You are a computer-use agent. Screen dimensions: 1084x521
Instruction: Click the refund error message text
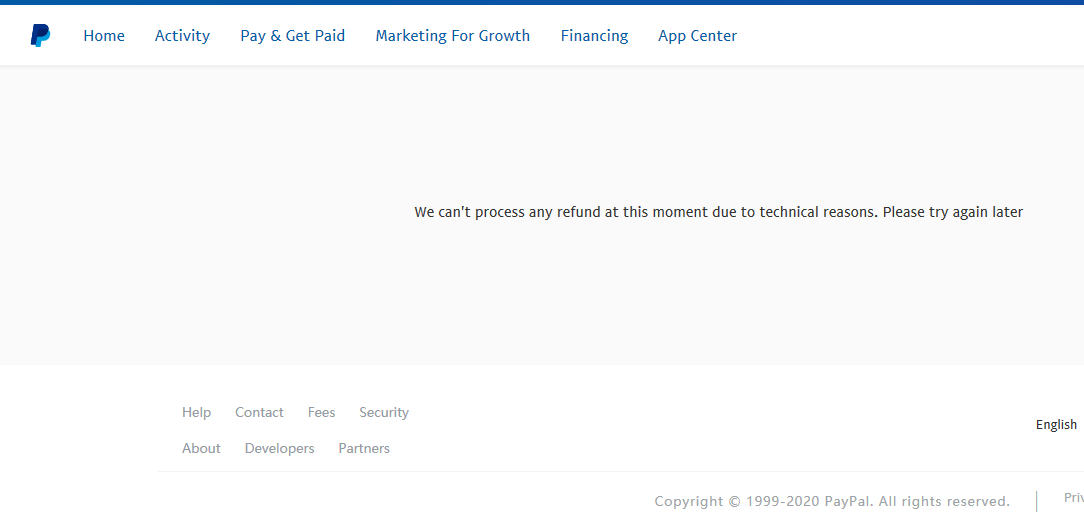pos(718,212)
